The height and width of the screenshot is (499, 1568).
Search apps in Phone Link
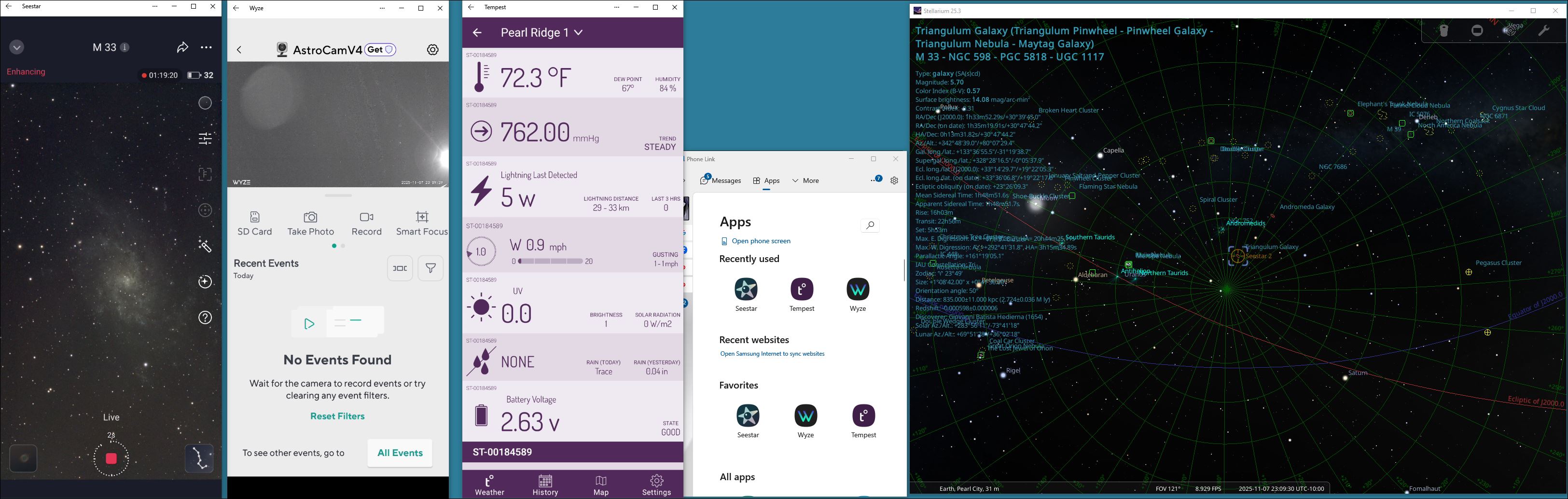coord(870,225)
